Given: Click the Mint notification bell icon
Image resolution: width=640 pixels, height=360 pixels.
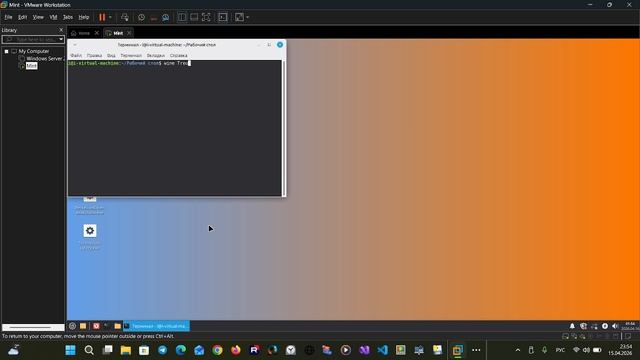Looking at the screenshot, I should tap(572, 326).
